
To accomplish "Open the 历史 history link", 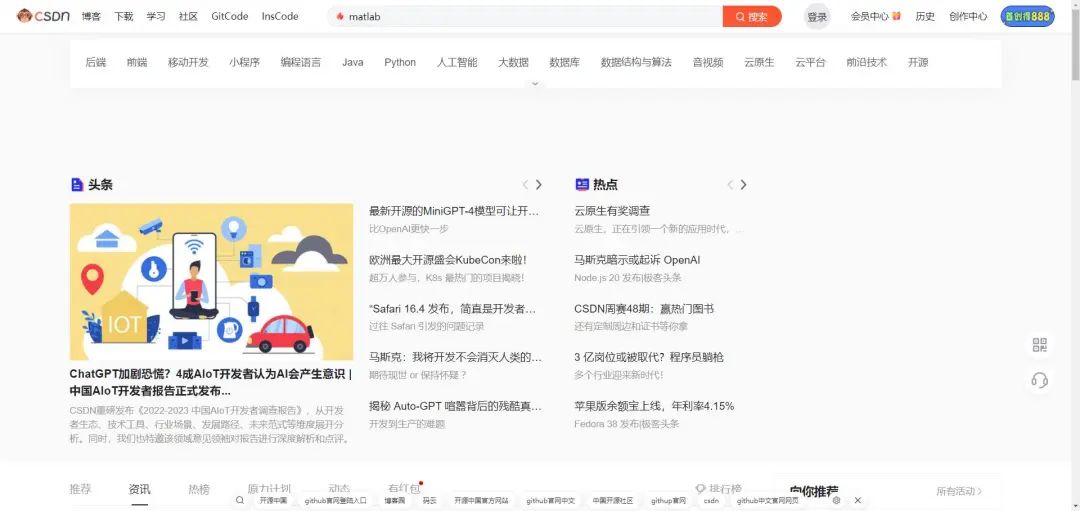I will (925, 17).
